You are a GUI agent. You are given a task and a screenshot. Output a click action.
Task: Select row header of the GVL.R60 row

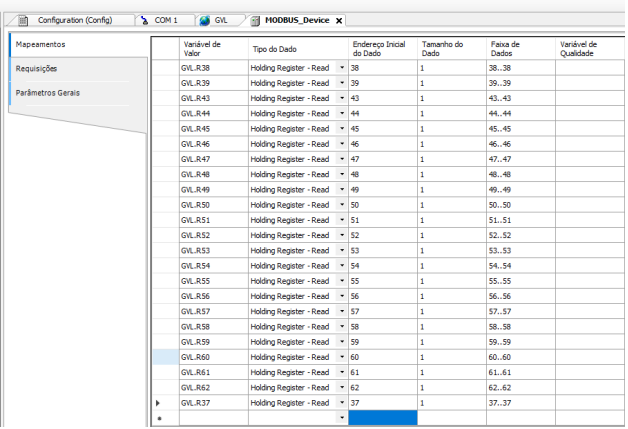[x=164, y=357]
